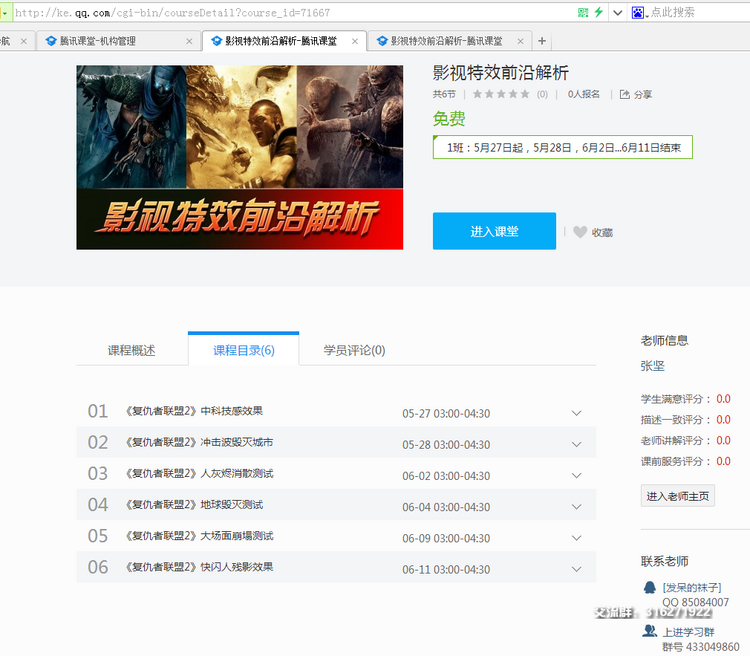Expand lesson 05 大场面崩塌测试 chevron
The width and height of the screenshot is (750, 656).
(576, 538)
